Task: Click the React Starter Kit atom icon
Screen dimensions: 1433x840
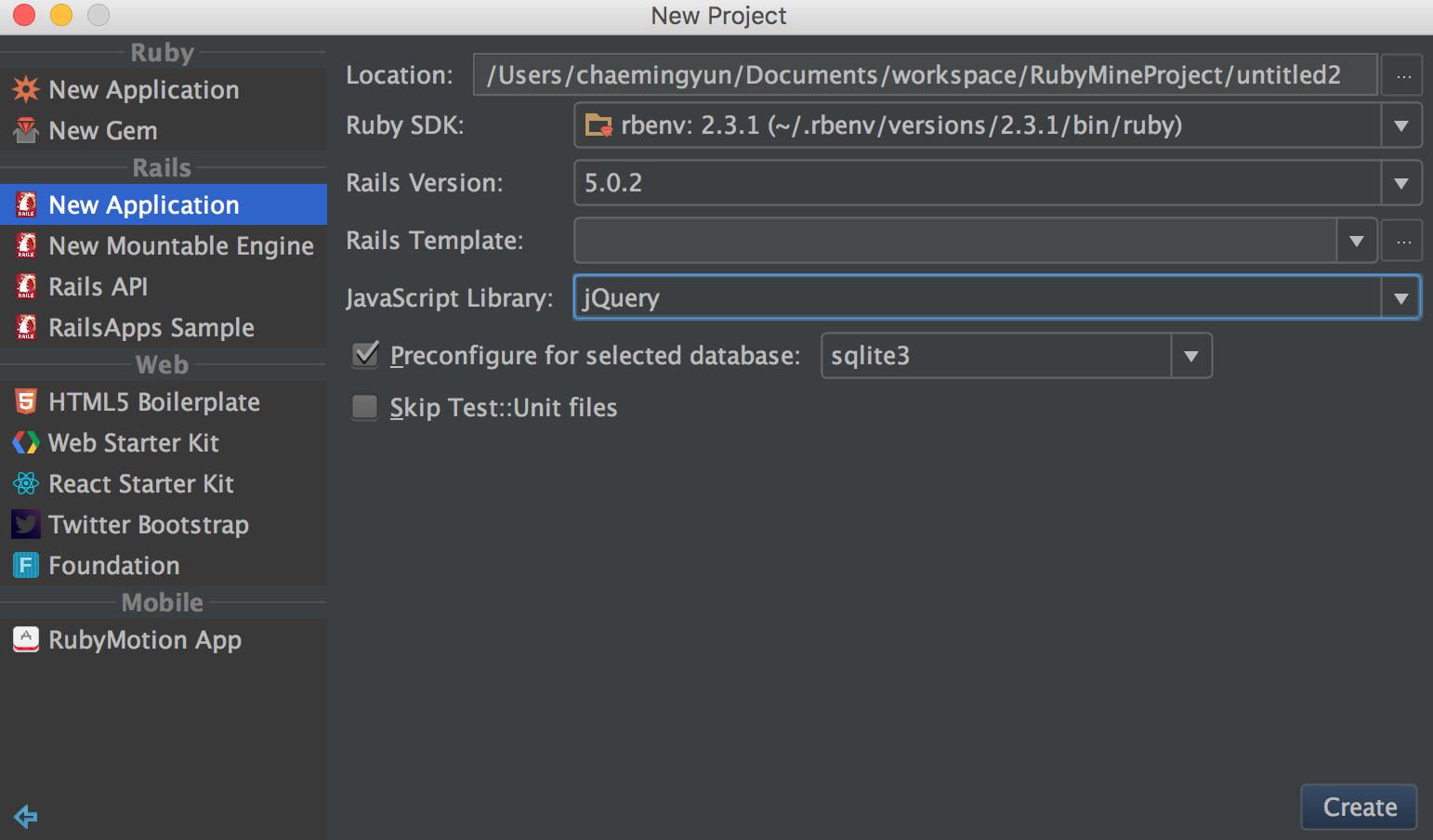Action: 26,483
